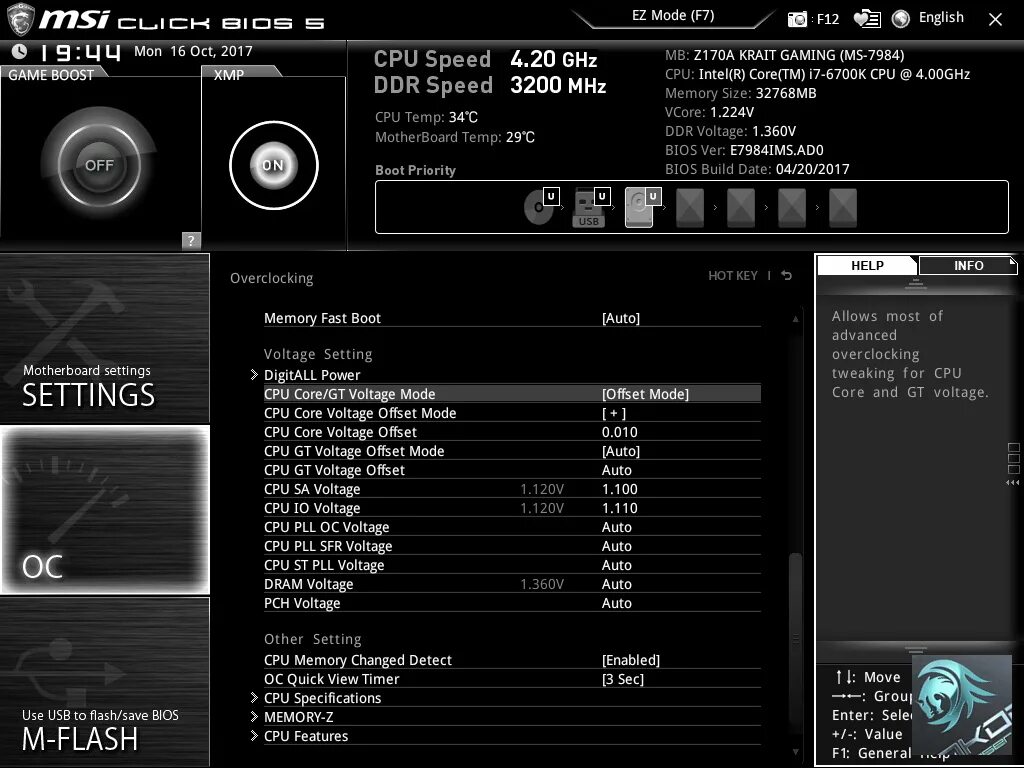Edit CPU Core Voltage Offset value 0.010

[620, 432]
